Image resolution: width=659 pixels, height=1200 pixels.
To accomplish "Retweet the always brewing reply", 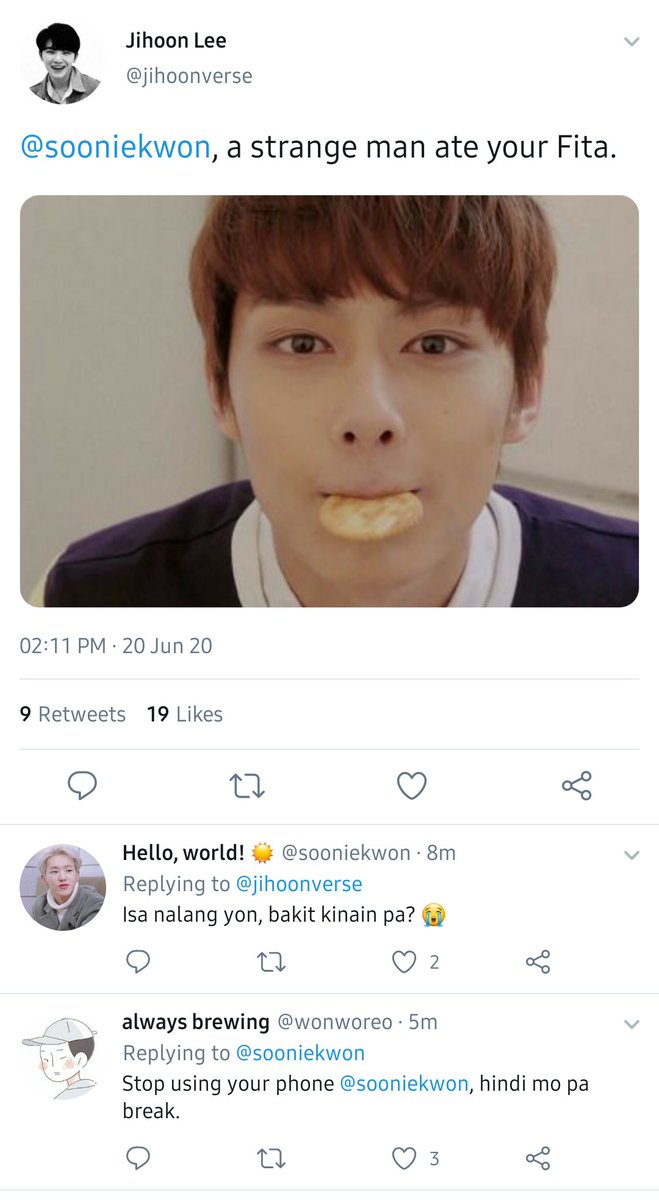I will pyautogui.click(x=272, y=1158).
